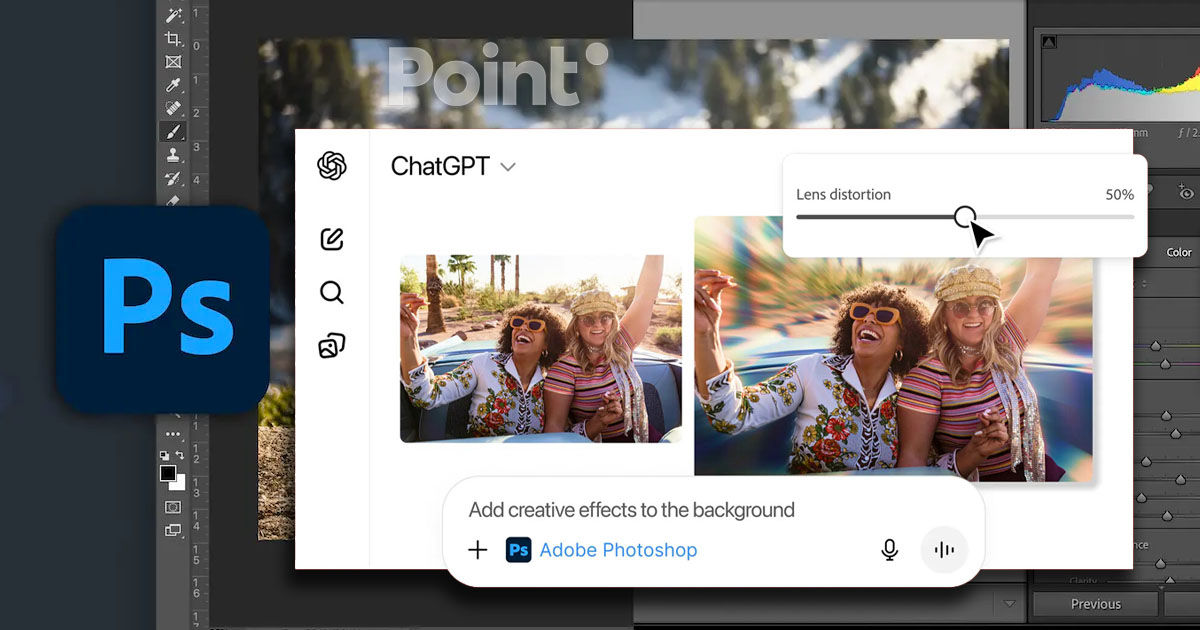Toggle shadow clipping indicator on Lightroom histogram
1200x630 pixels.
(1049, 41)
